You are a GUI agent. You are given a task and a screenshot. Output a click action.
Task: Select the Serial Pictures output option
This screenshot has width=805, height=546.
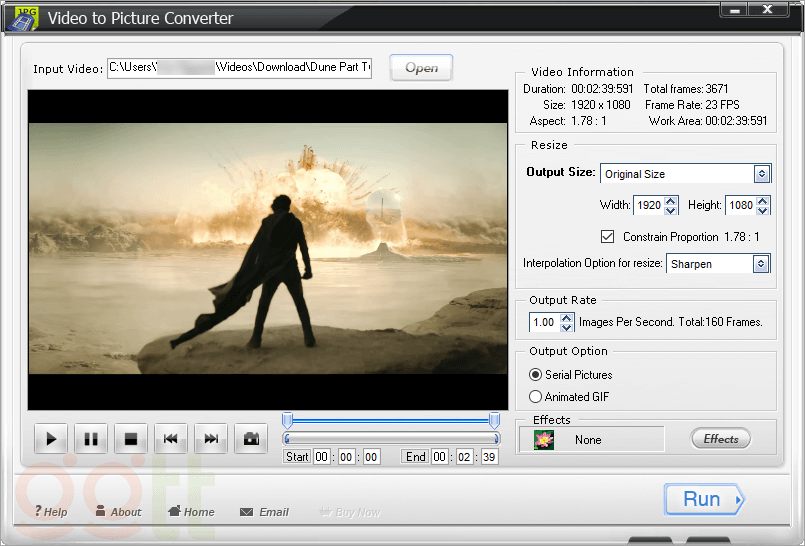pos(536,375)
